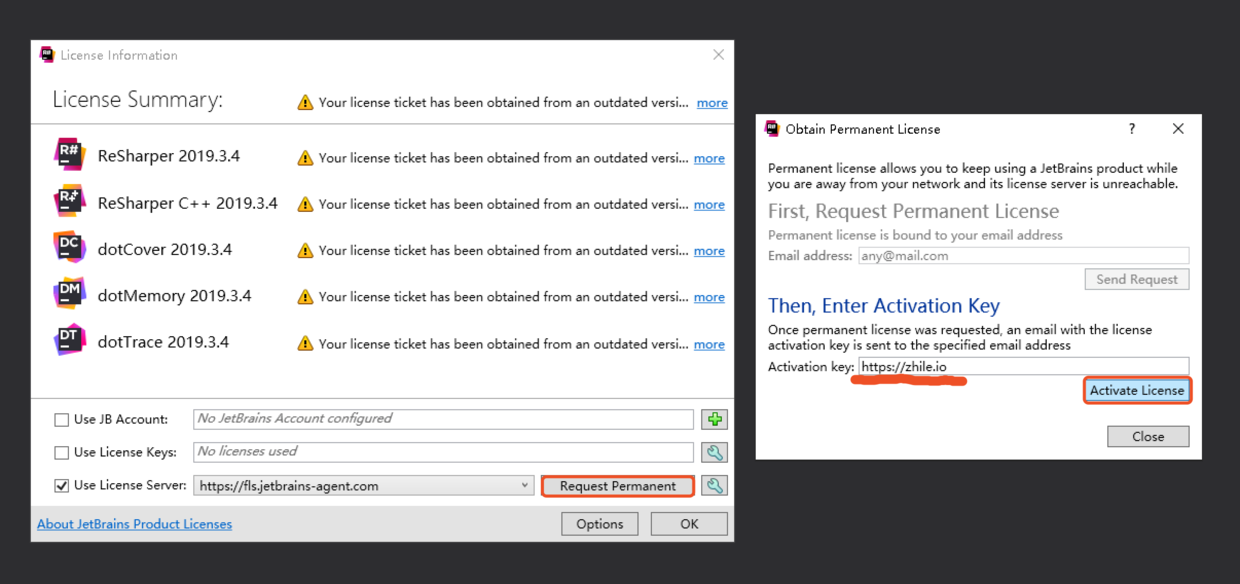Open 'more' link for ReSharper warning
This screenshot has height=584, width=1240.
(x=709, y=158)
